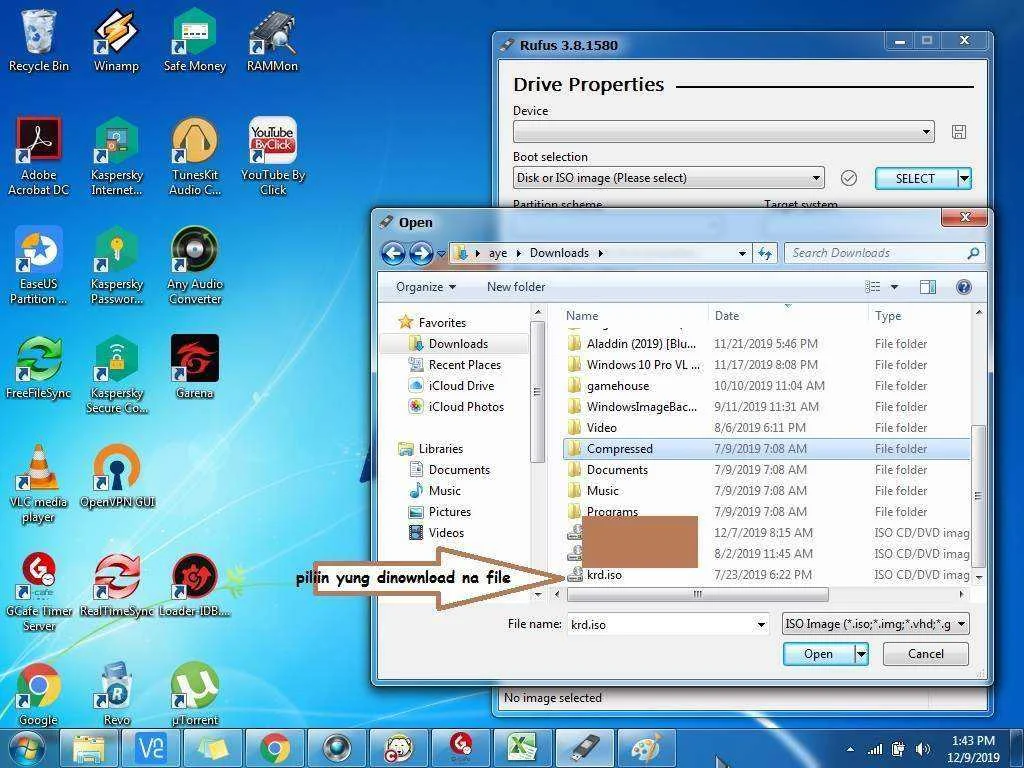Click the Open button's split arrow
This screenshot has height=768, width=1024.
click(x=861, y=654)
